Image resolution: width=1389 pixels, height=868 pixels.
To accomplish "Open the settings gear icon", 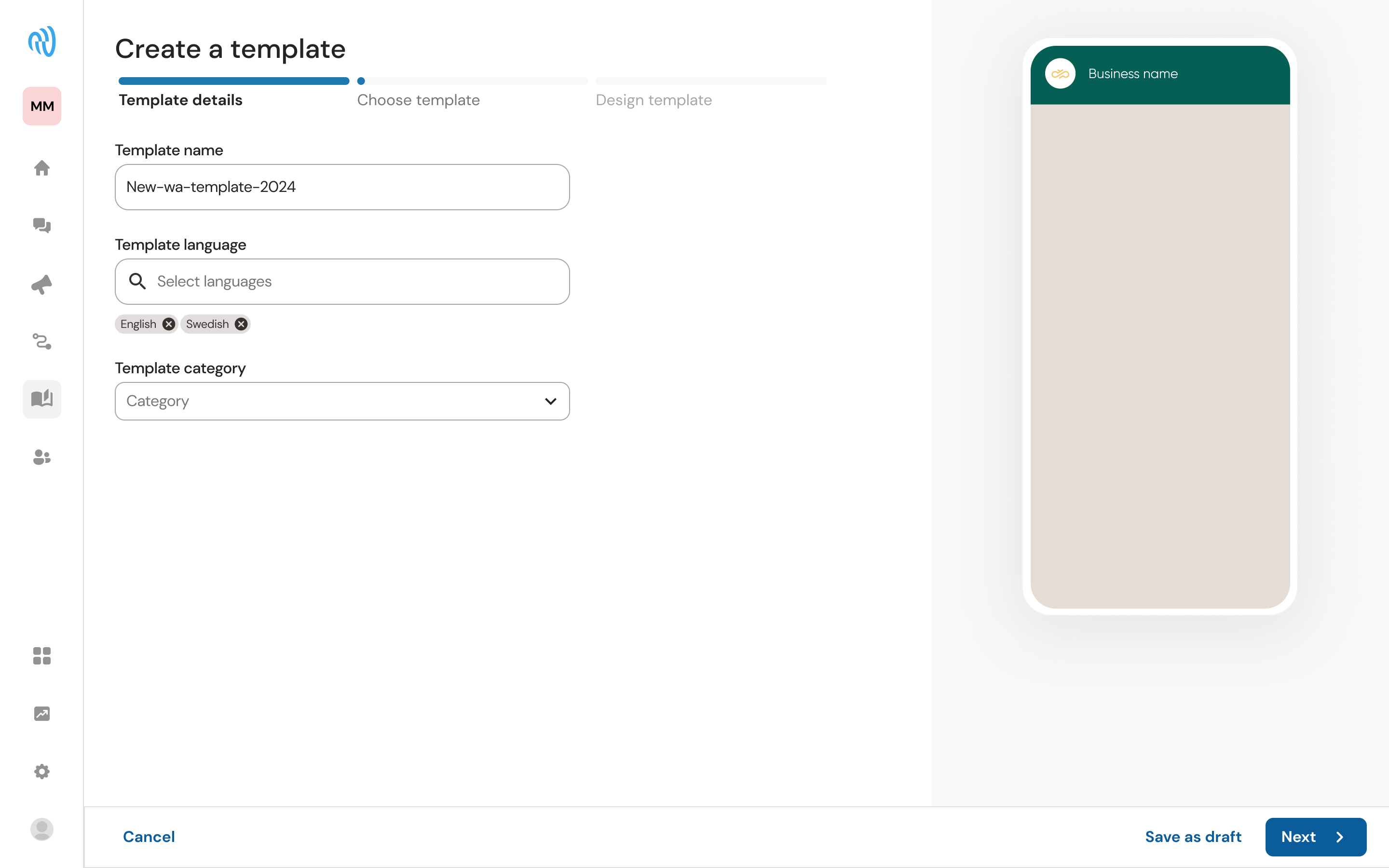I will pos(42,772).
